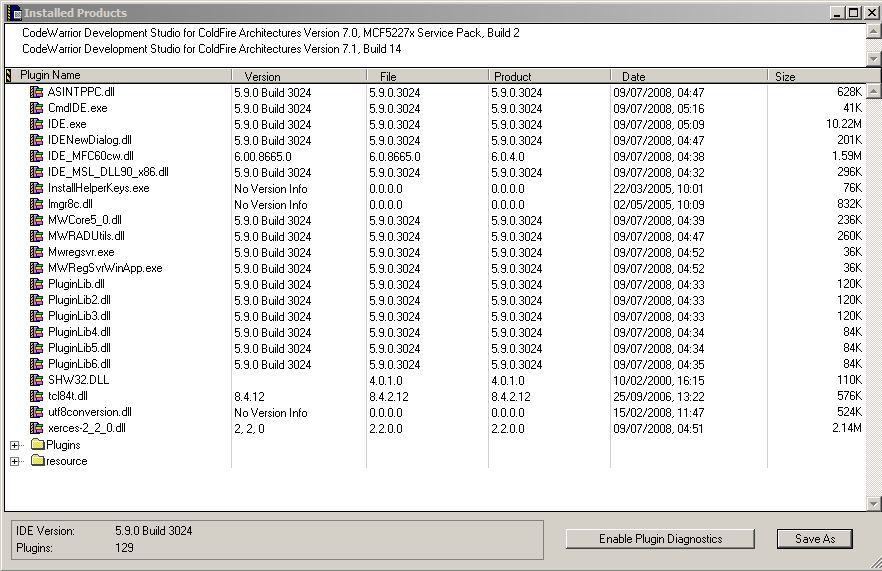
Task: Click the Plugins folder icon
Action: coord(38,444)
